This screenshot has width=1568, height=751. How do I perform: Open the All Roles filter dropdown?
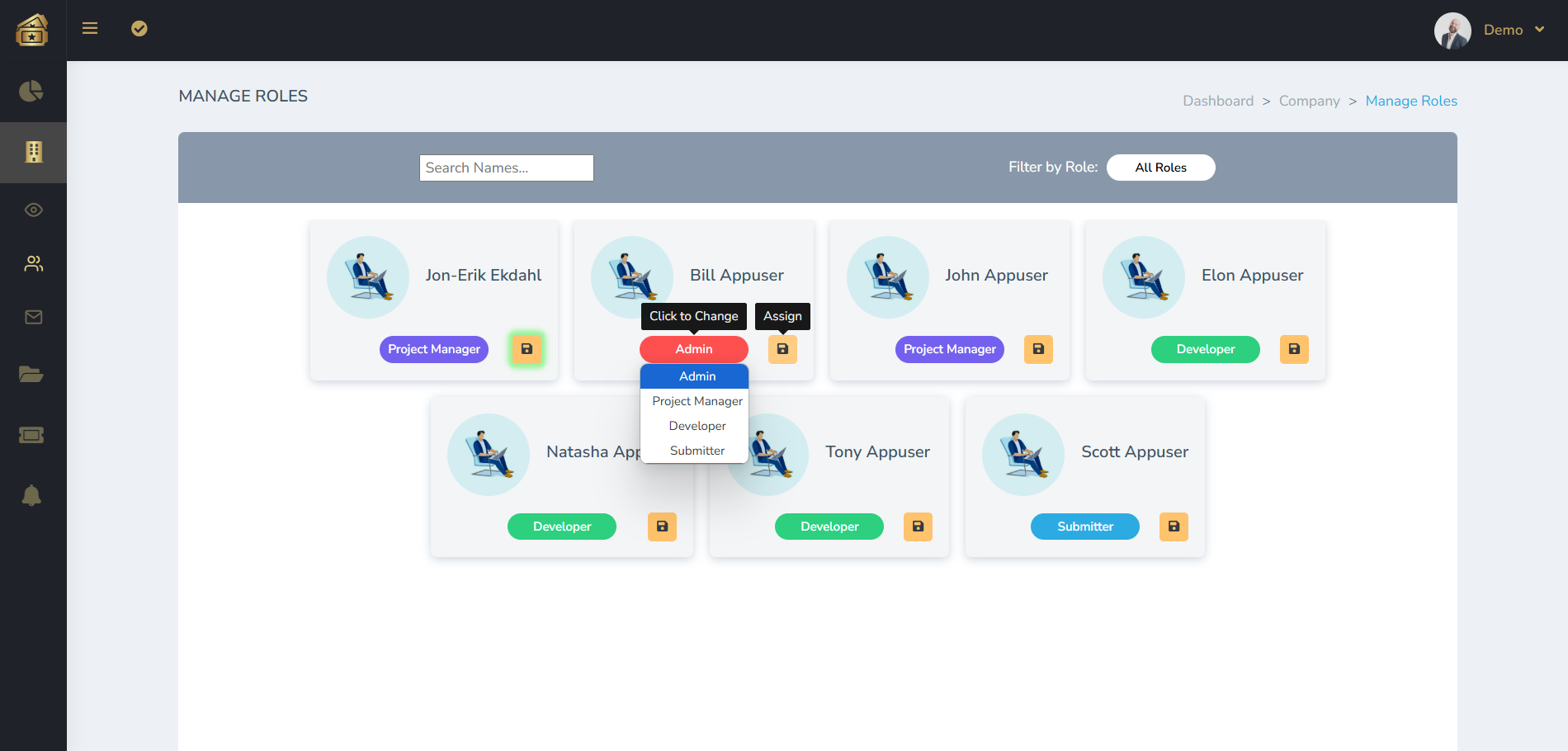[x=1160, y=168]
